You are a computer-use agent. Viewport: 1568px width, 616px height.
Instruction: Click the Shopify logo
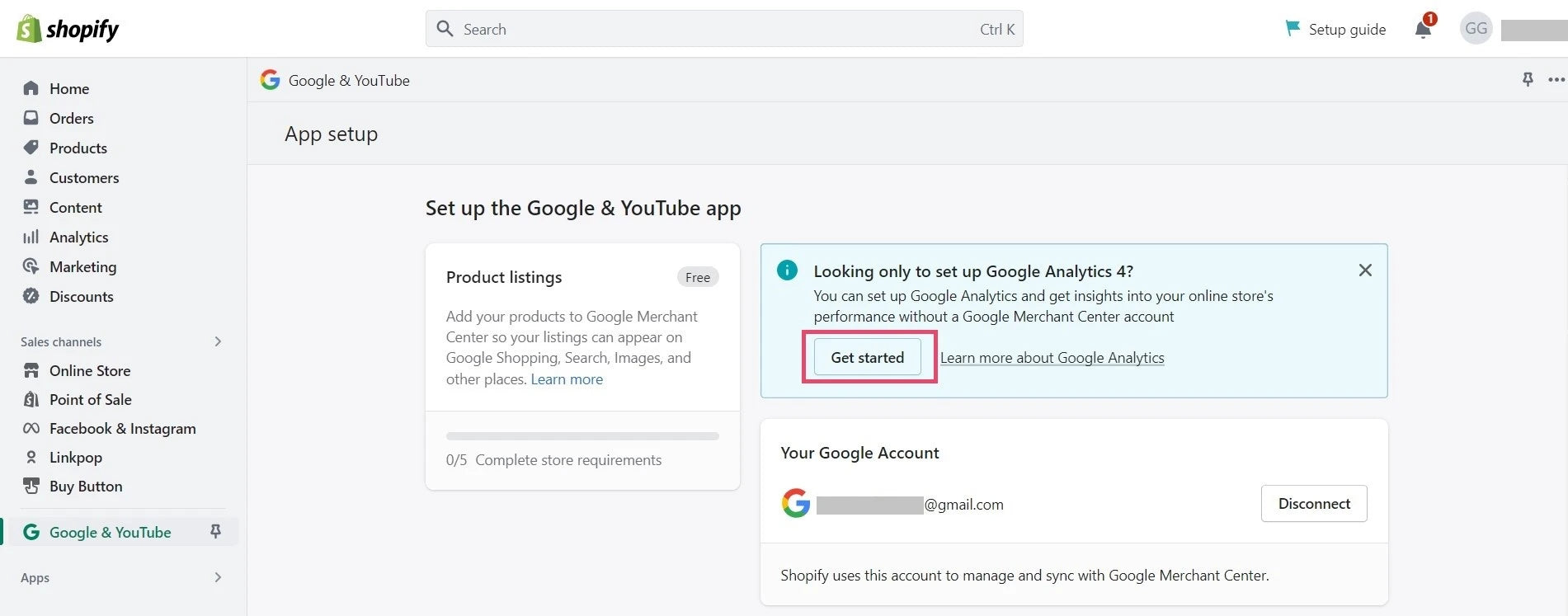tap(68, 29)
